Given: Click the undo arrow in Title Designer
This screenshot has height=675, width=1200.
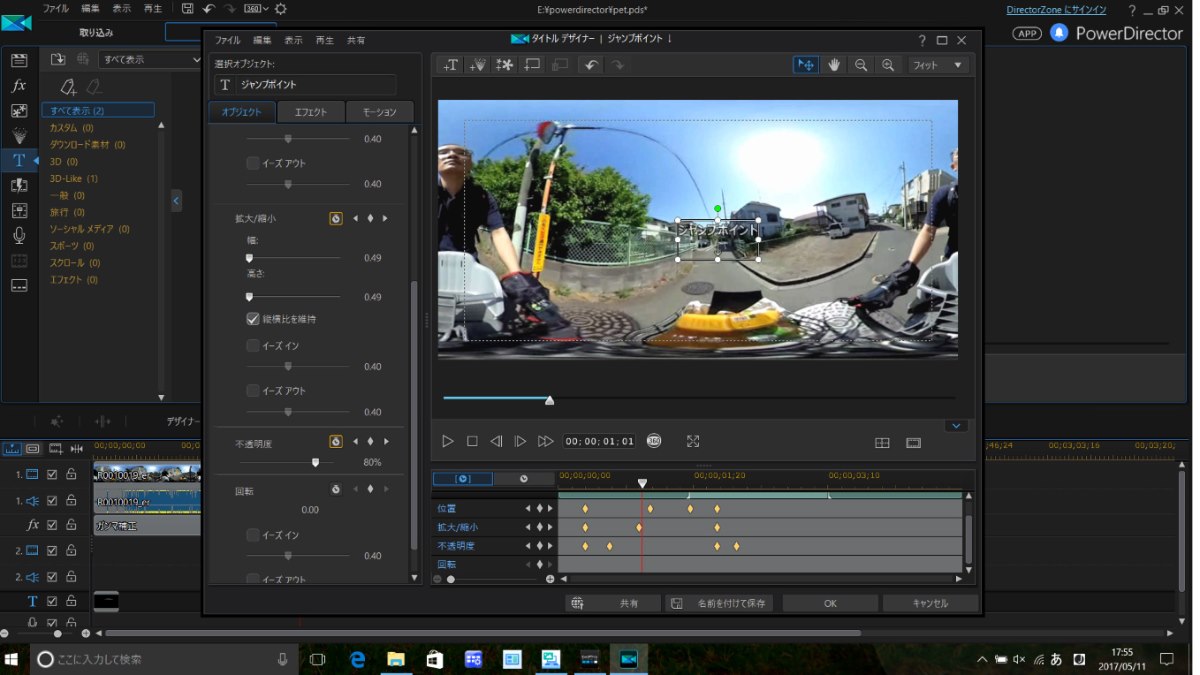Looking at the screenshot, I should (x=591, y=65).
